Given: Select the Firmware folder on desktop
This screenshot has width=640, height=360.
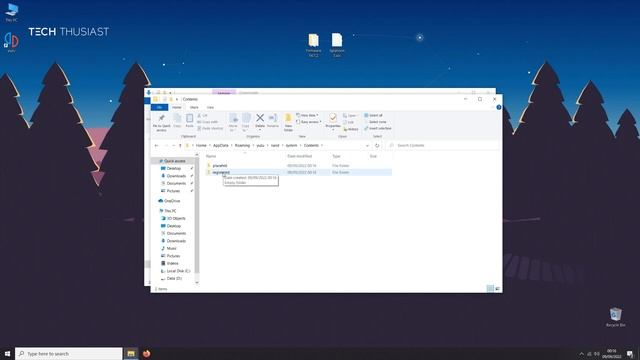Looking at the screenshot, I should click(313, 45).
